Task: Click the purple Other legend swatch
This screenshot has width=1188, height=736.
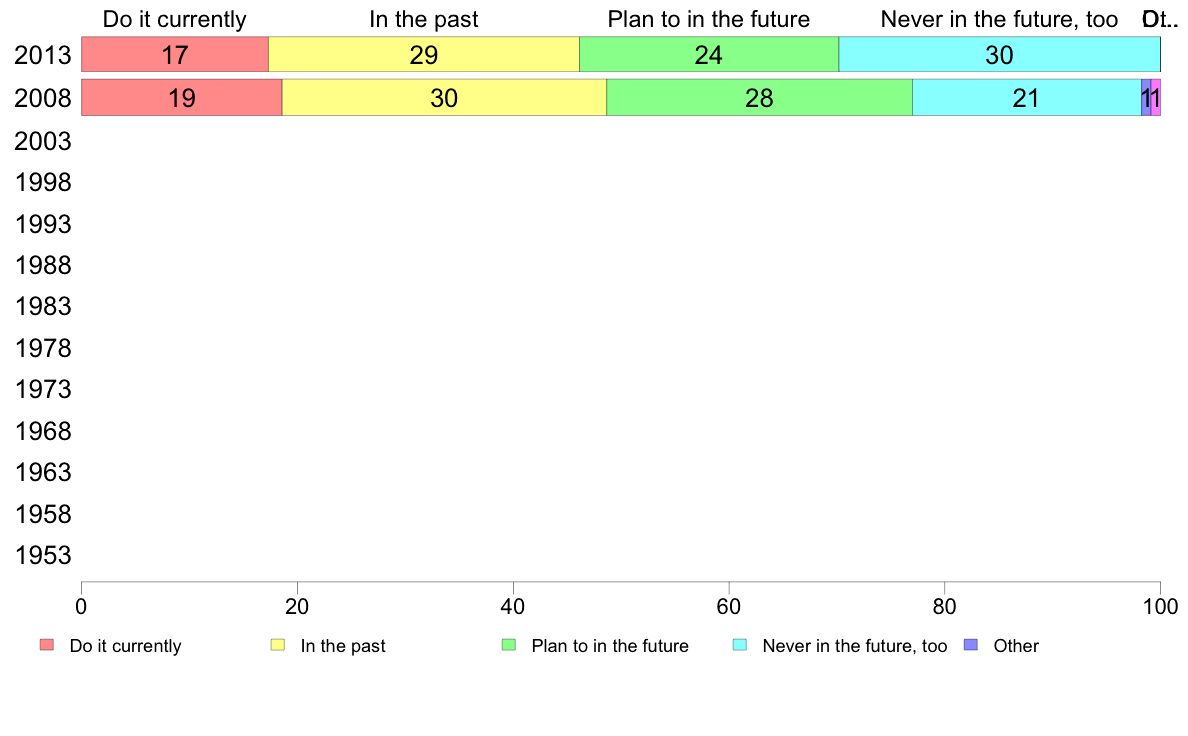Action: [971, 645]
